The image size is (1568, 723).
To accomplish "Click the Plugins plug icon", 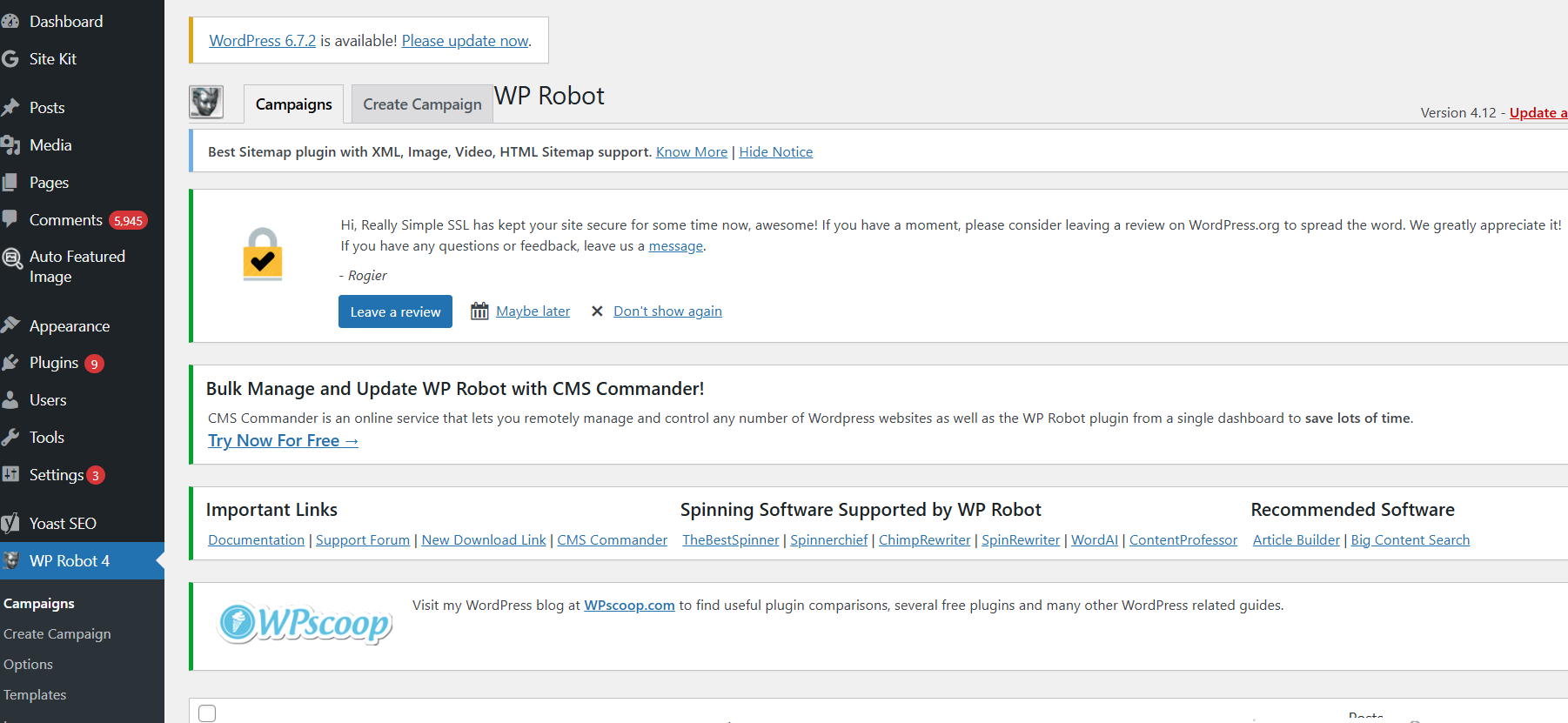I will [x=10, y=363].
